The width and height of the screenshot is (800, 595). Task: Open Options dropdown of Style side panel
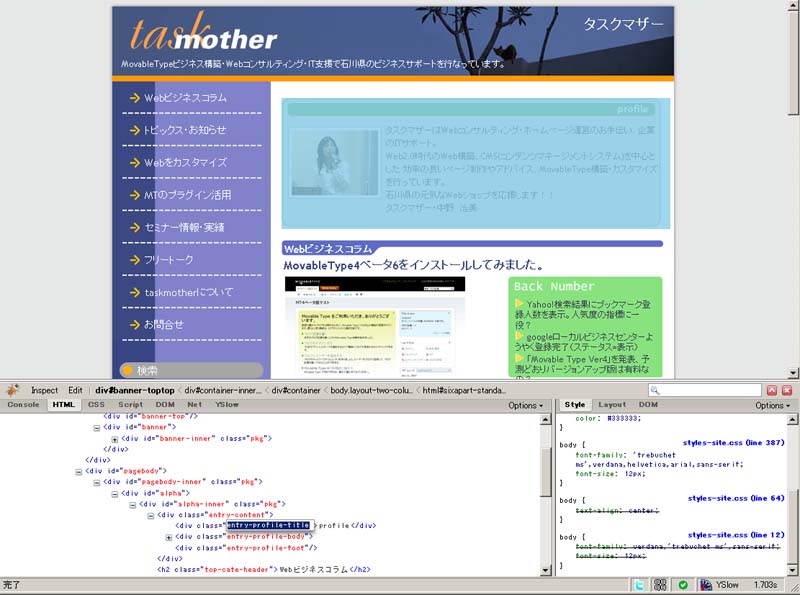772,405
